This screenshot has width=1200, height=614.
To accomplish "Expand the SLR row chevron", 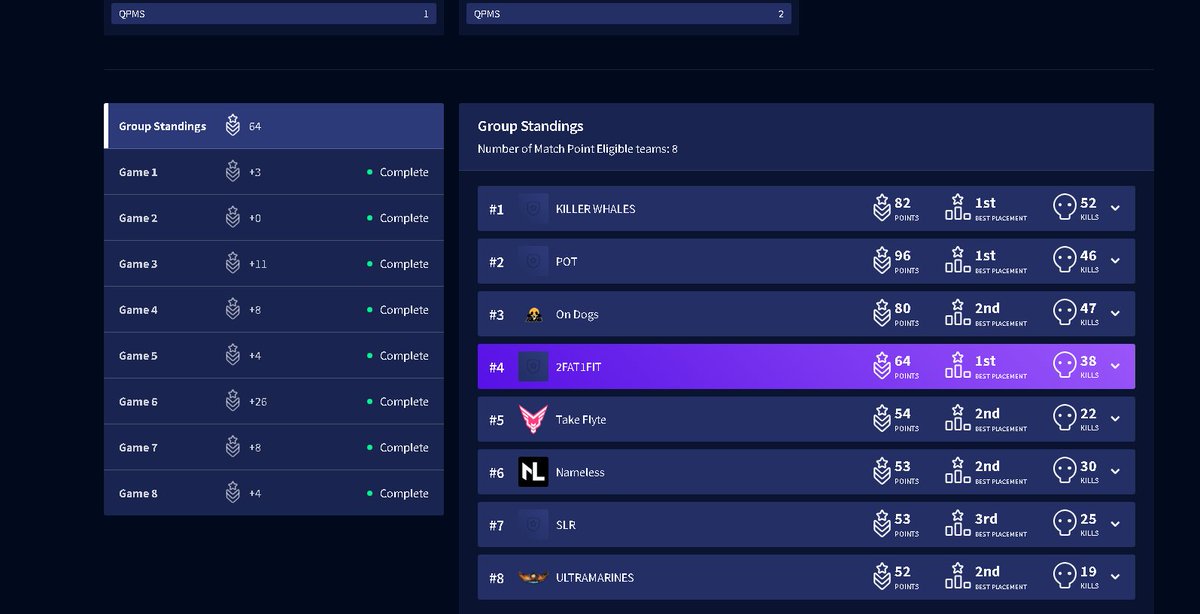I will tap(1115, 525).
